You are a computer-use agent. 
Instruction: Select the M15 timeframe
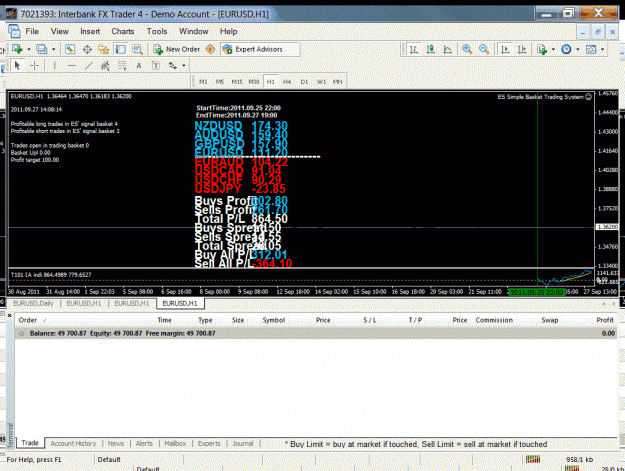(x=237, y=81)
